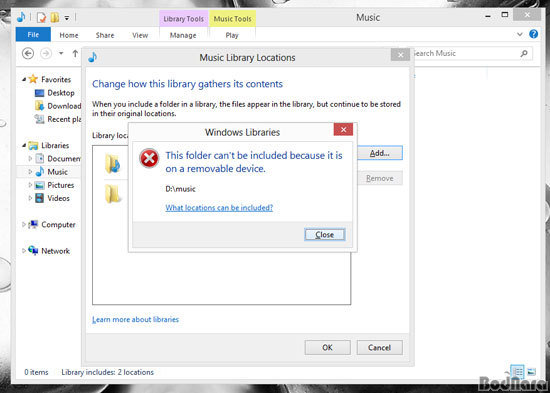This screenshot has width=550, height=393.
Task: Select the Music library in sidebar
Action: click(x=57, y=172)
